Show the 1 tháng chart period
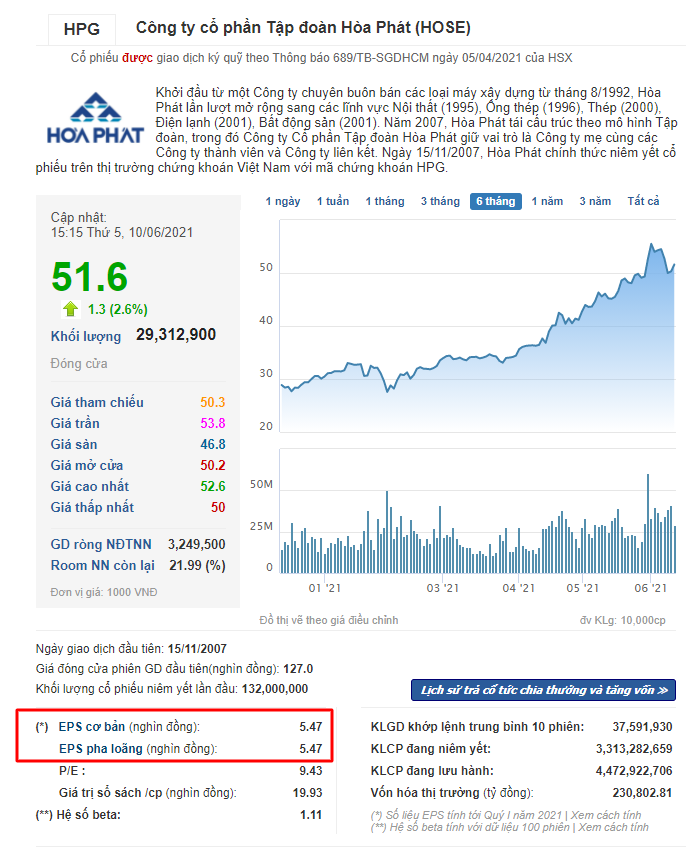 [x=385, y=201]
